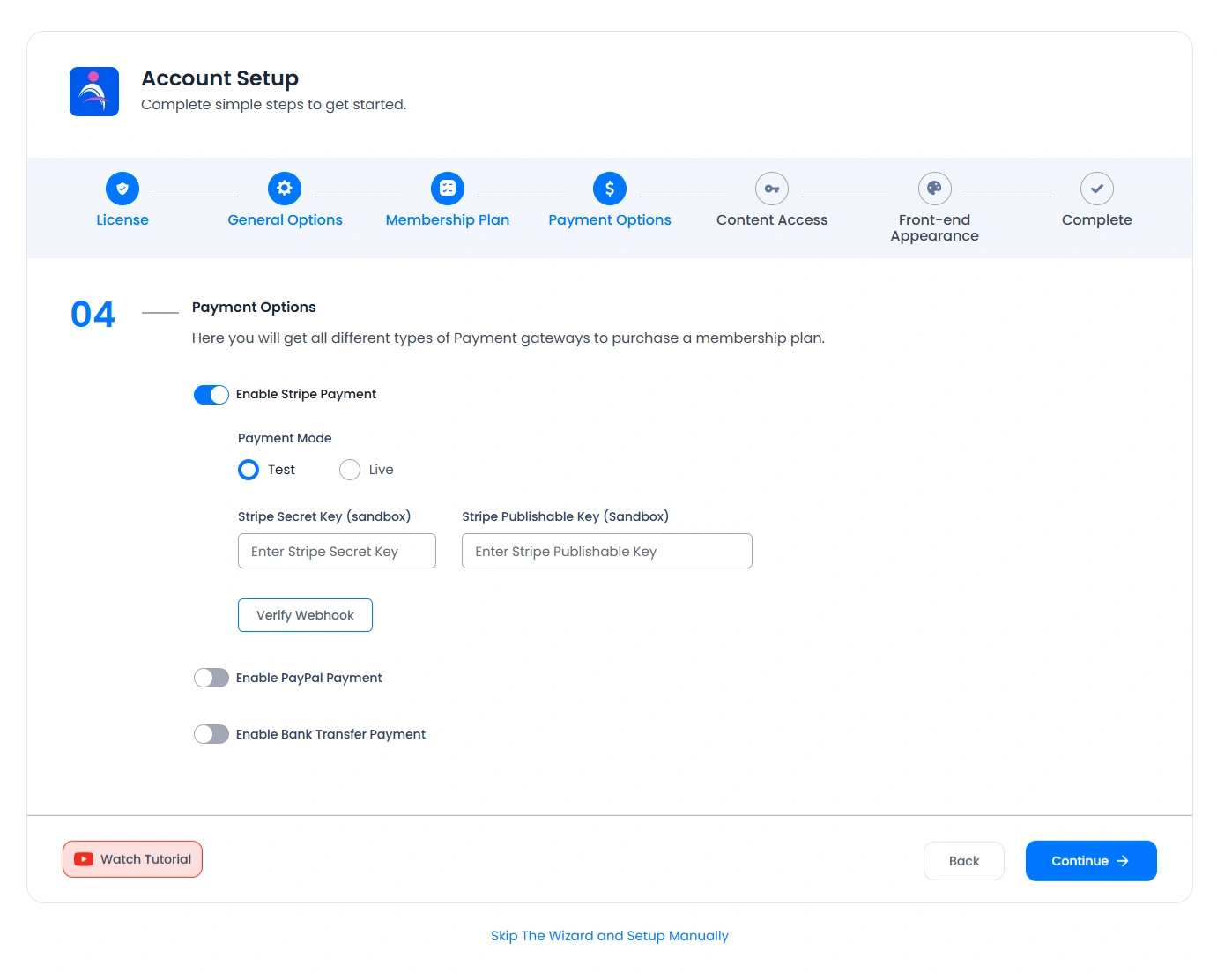The height and width of the screenshot is (980, 1217).
Task: Go to the Content Access step
Action: 771,219
